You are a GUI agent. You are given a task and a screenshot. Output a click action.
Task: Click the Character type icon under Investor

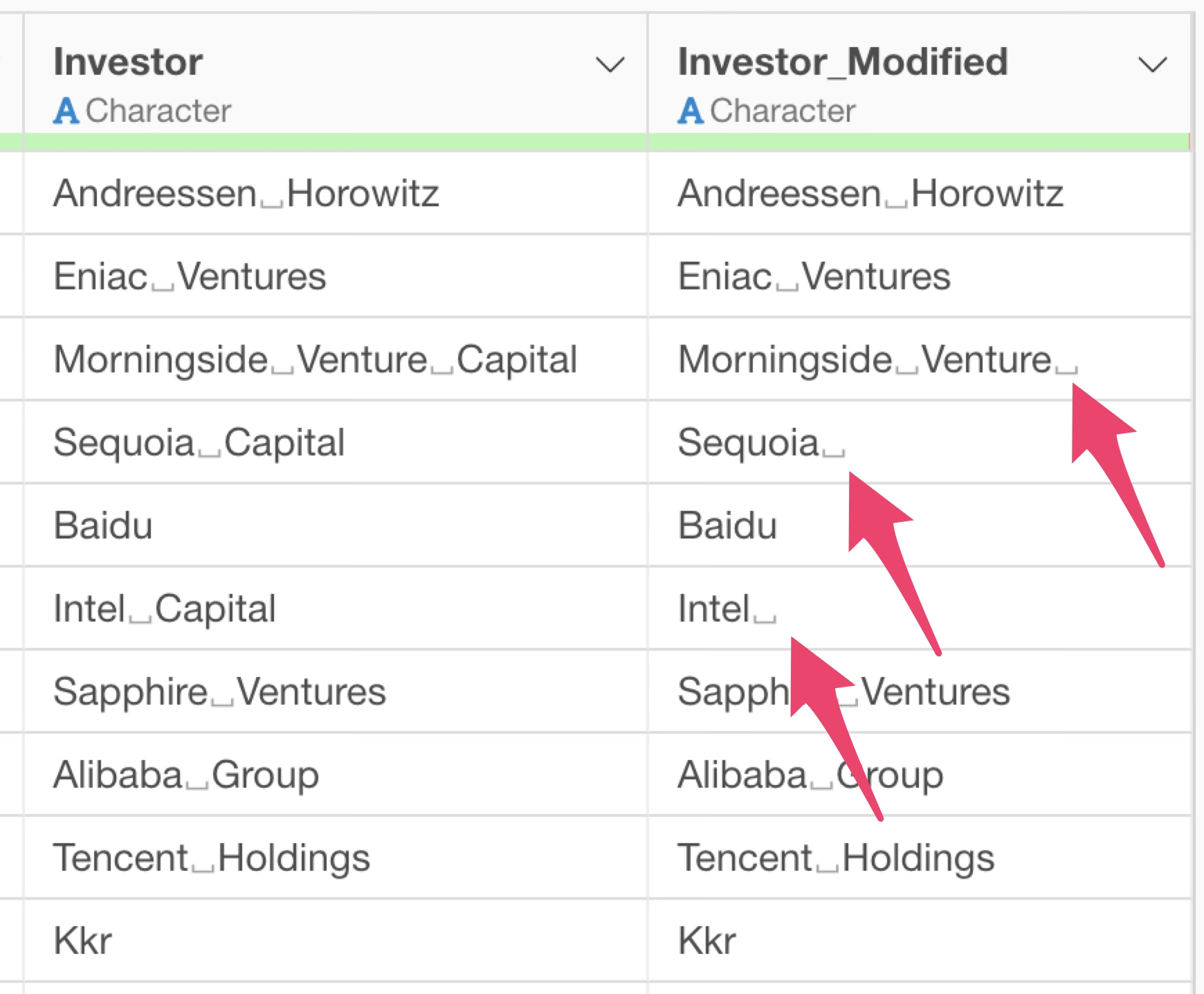click(66, 111)
